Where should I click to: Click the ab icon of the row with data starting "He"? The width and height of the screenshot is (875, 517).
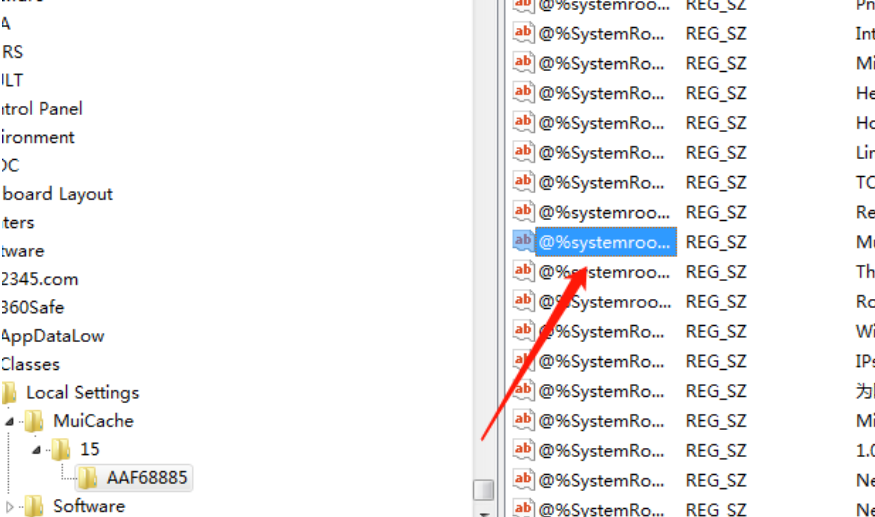coord(523,92)
